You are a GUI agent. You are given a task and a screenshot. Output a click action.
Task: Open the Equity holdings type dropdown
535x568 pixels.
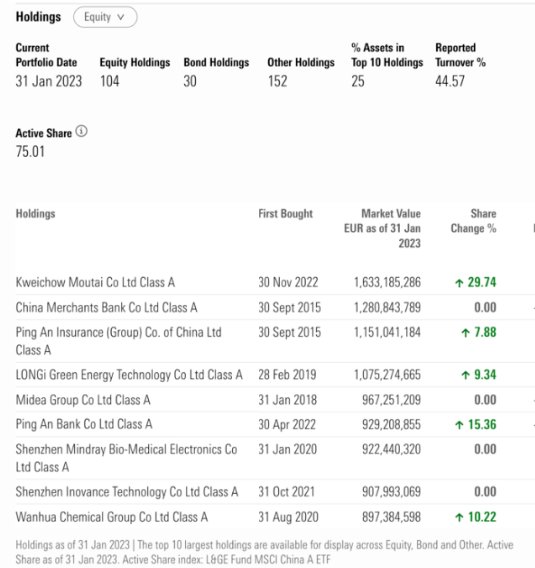click(x=105, y=17)
